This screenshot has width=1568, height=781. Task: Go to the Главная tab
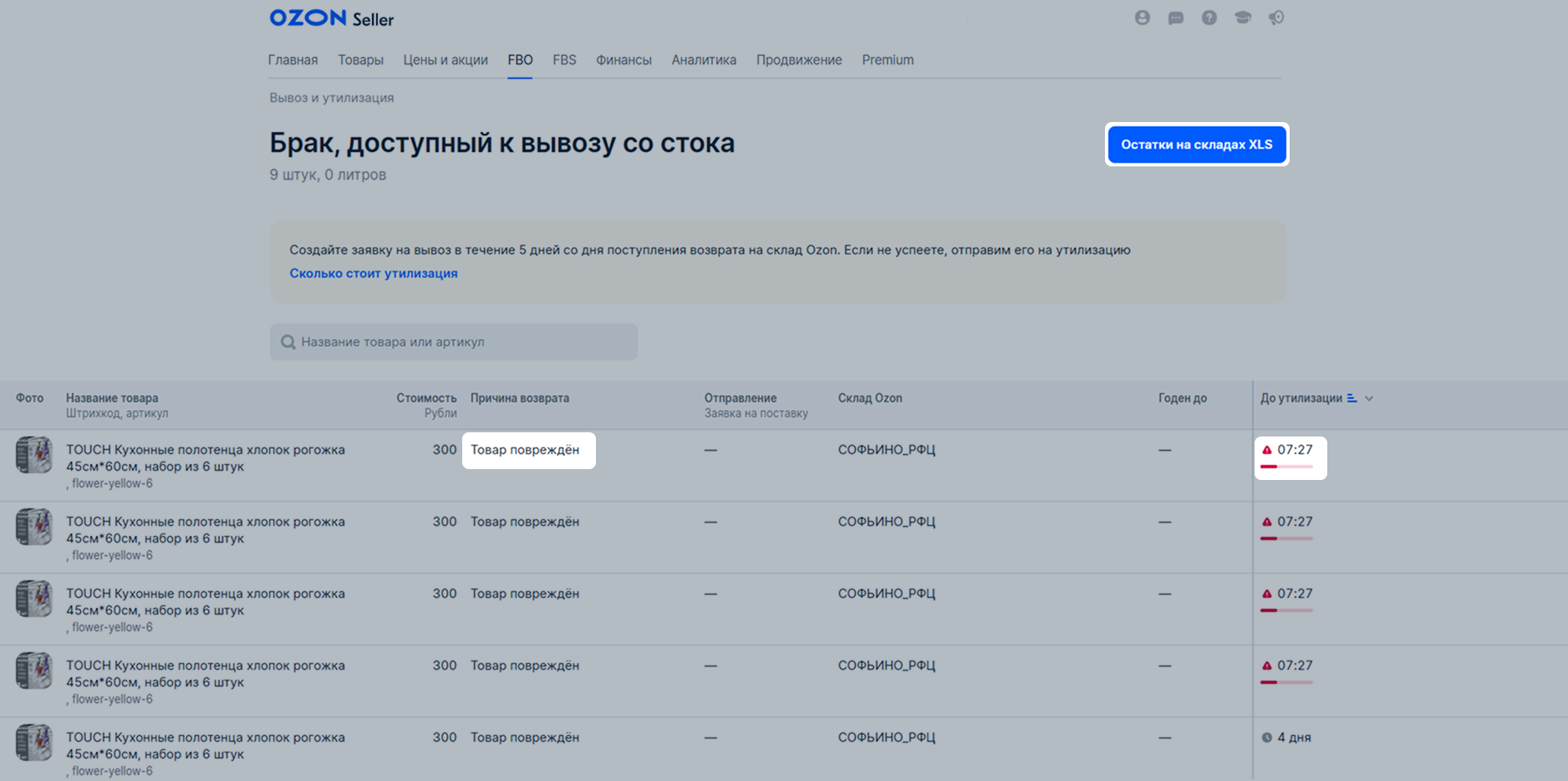pos(293,60)
